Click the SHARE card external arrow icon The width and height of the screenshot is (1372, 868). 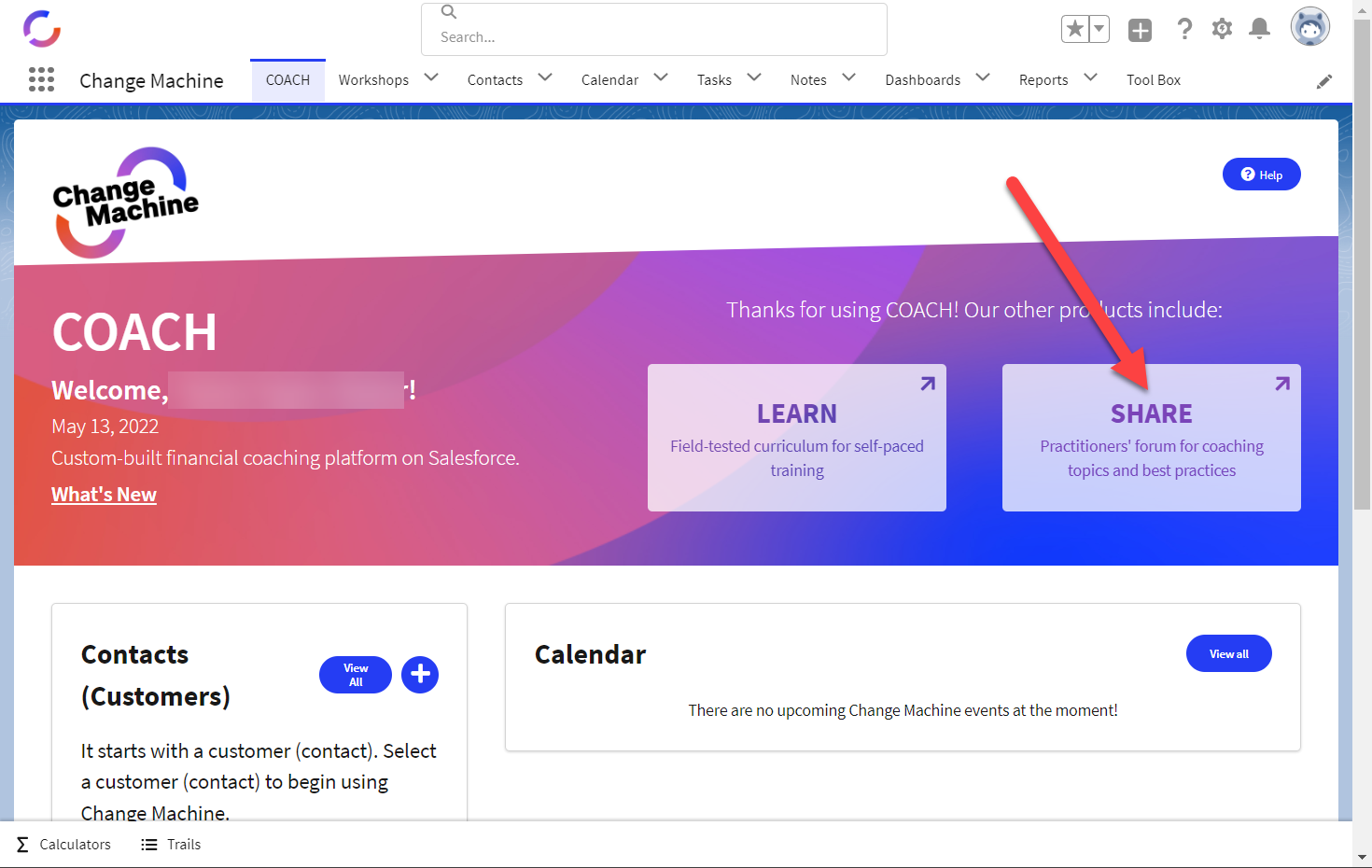point(1282,384)
